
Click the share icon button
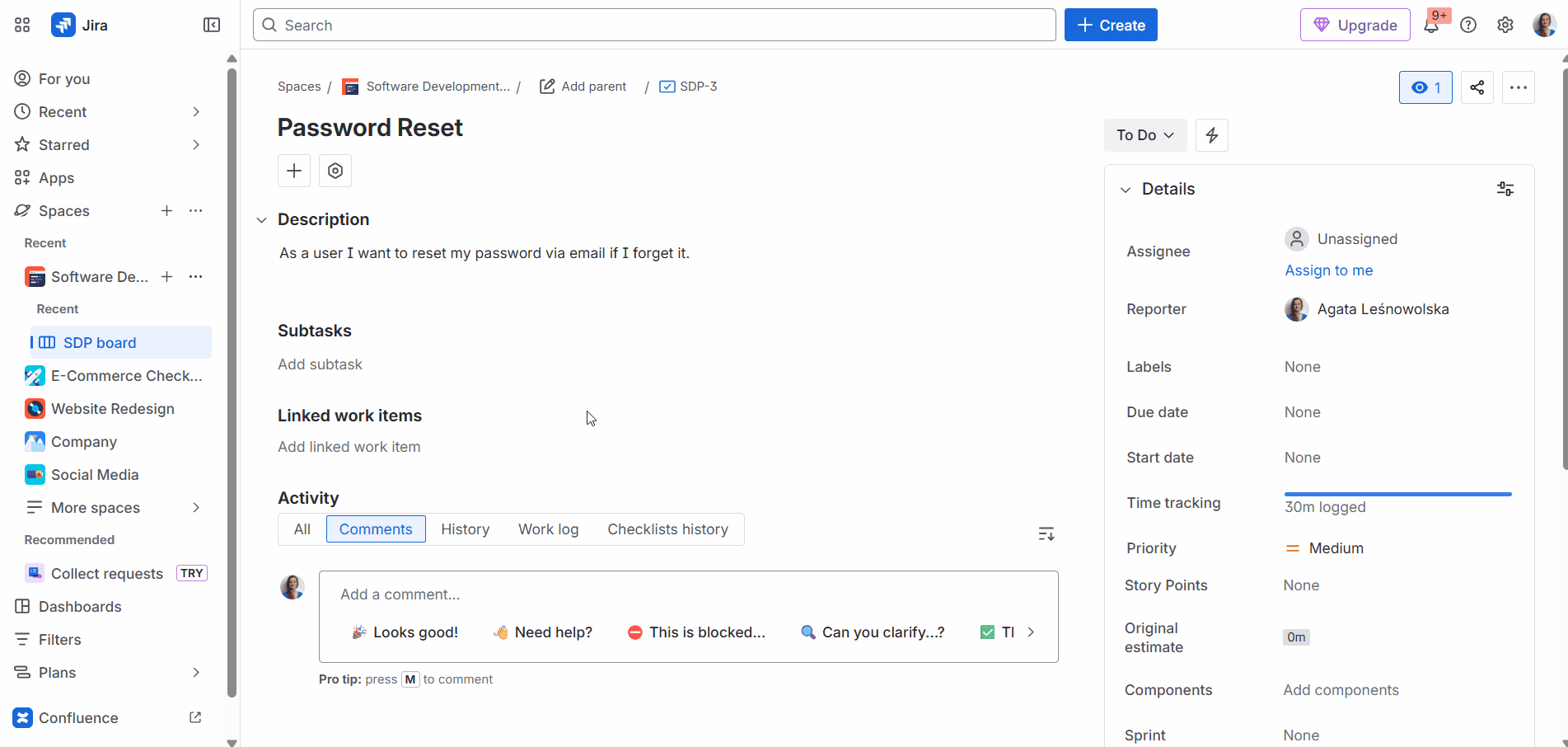[1477, 87]
